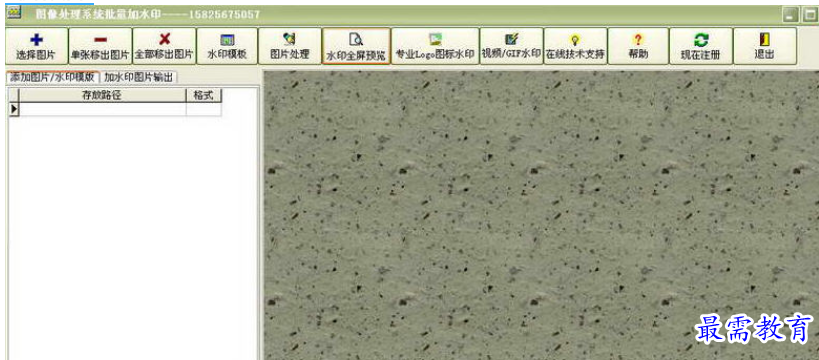Click 现在注册 register now

click(701, 47)
